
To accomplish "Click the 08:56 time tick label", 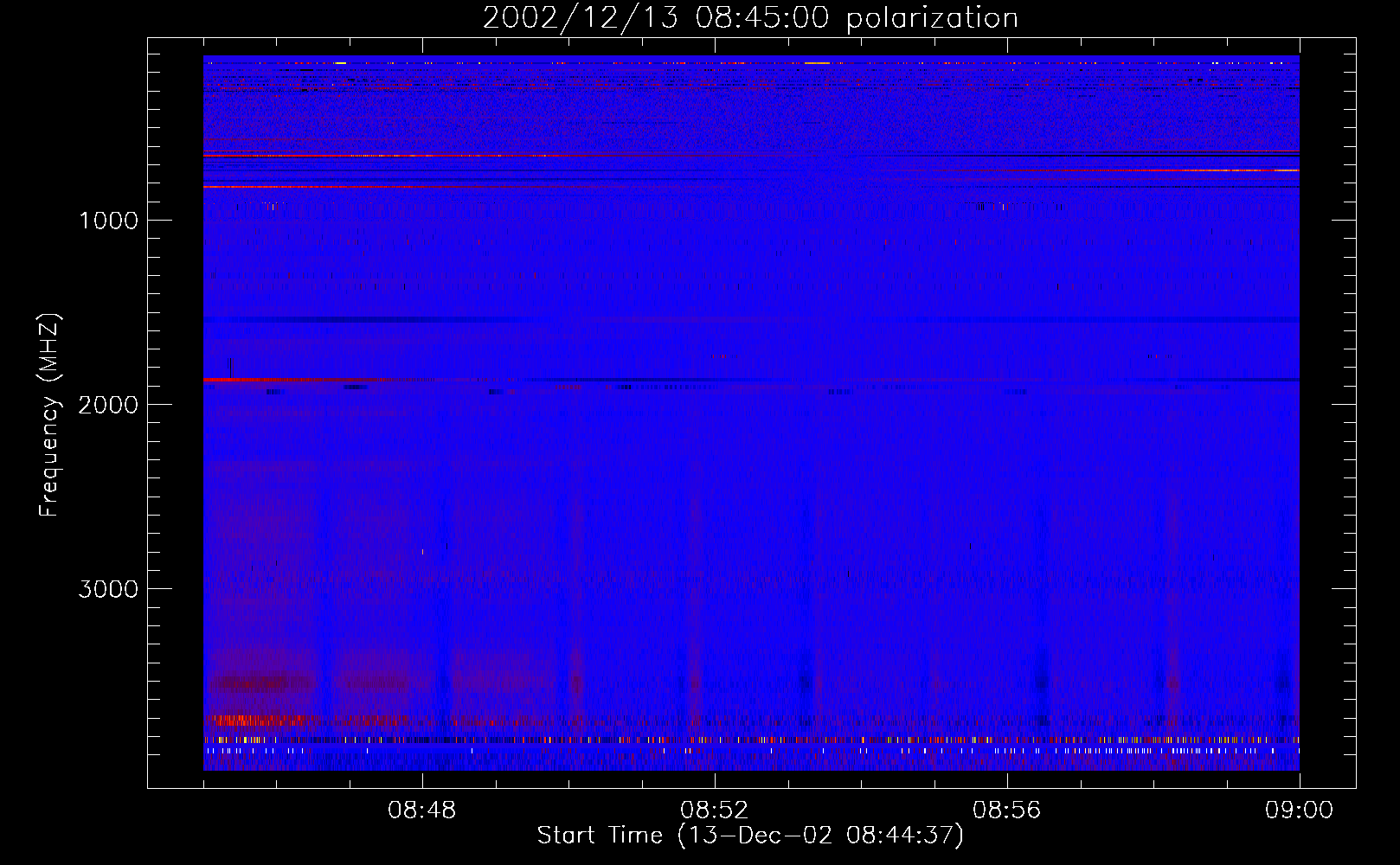I will (x=1006, y=811).
